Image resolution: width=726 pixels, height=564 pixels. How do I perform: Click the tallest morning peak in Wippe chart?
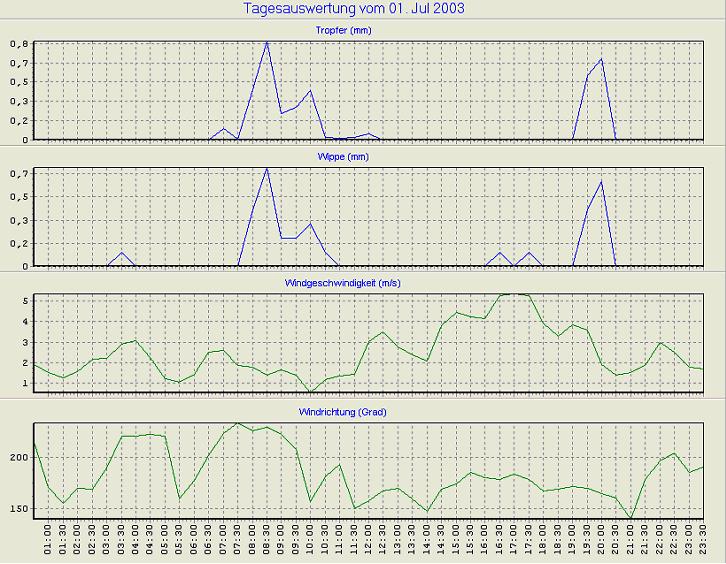pyautogui.click(x=266, y=169)
